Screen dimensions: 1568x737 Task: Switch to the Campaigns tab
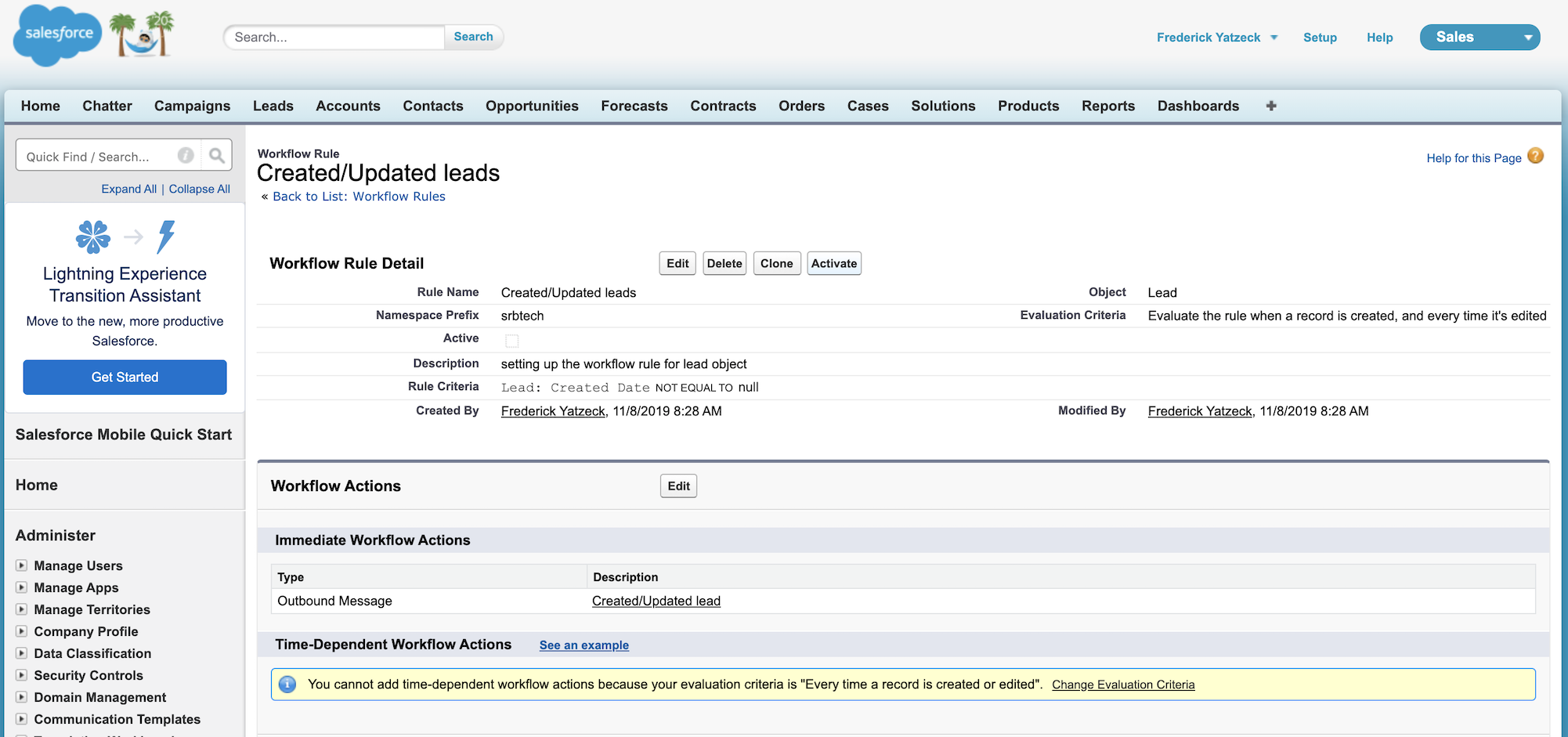[192, 106]
